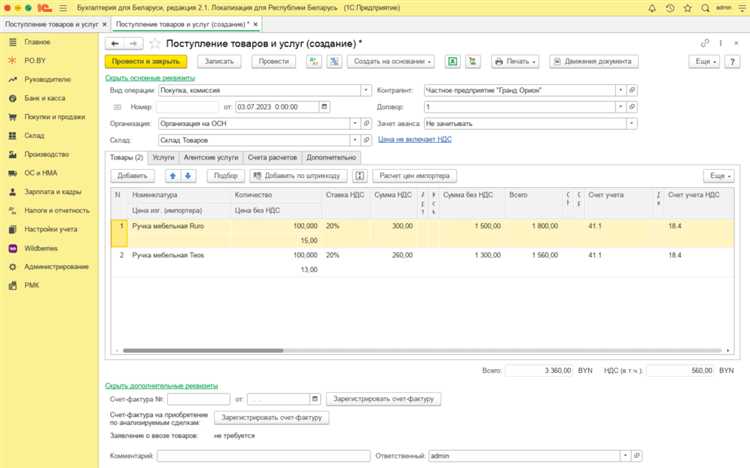Open the Excel export green icon

(x=452, y=61)
